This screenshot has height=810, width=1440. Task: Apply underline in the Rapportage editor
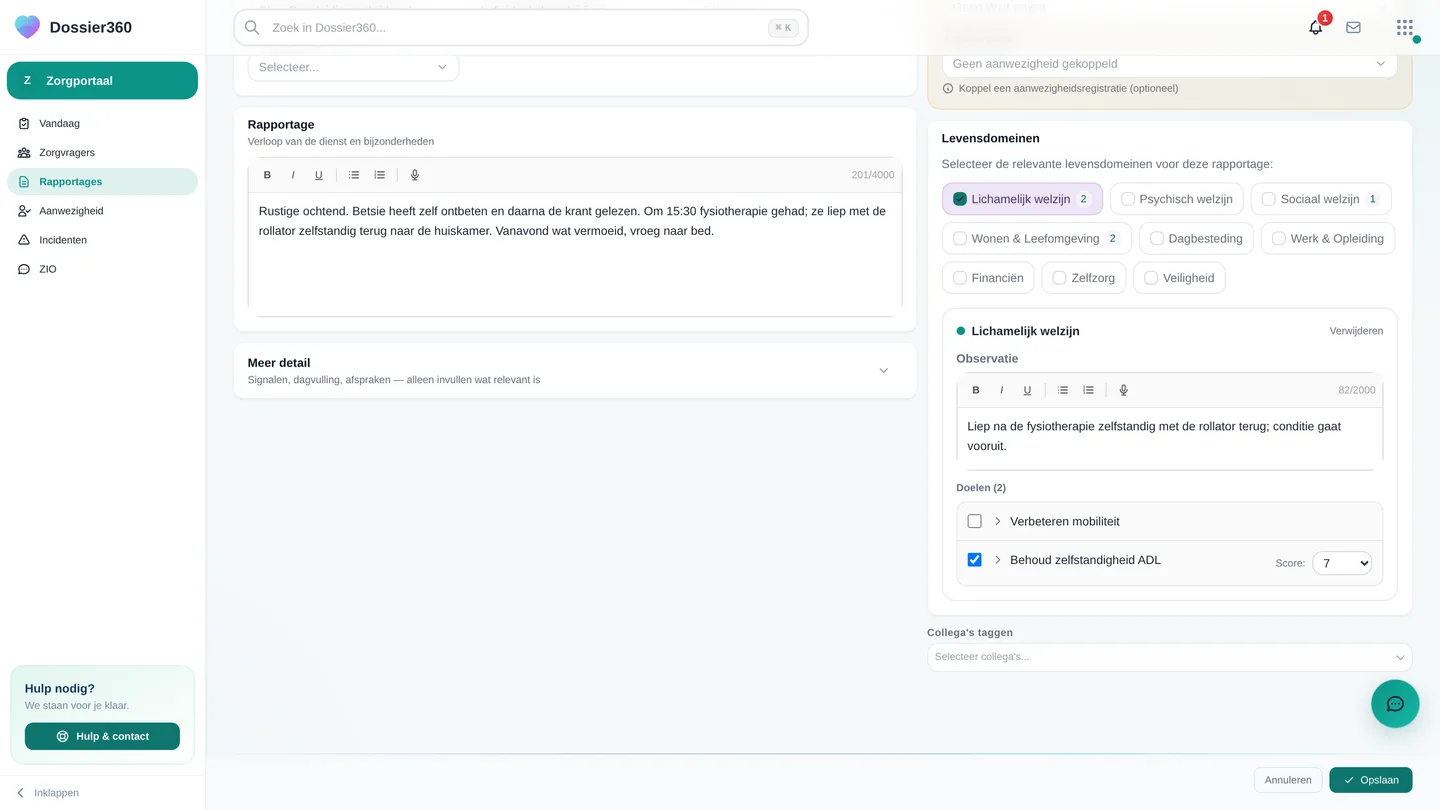point(319,175)
